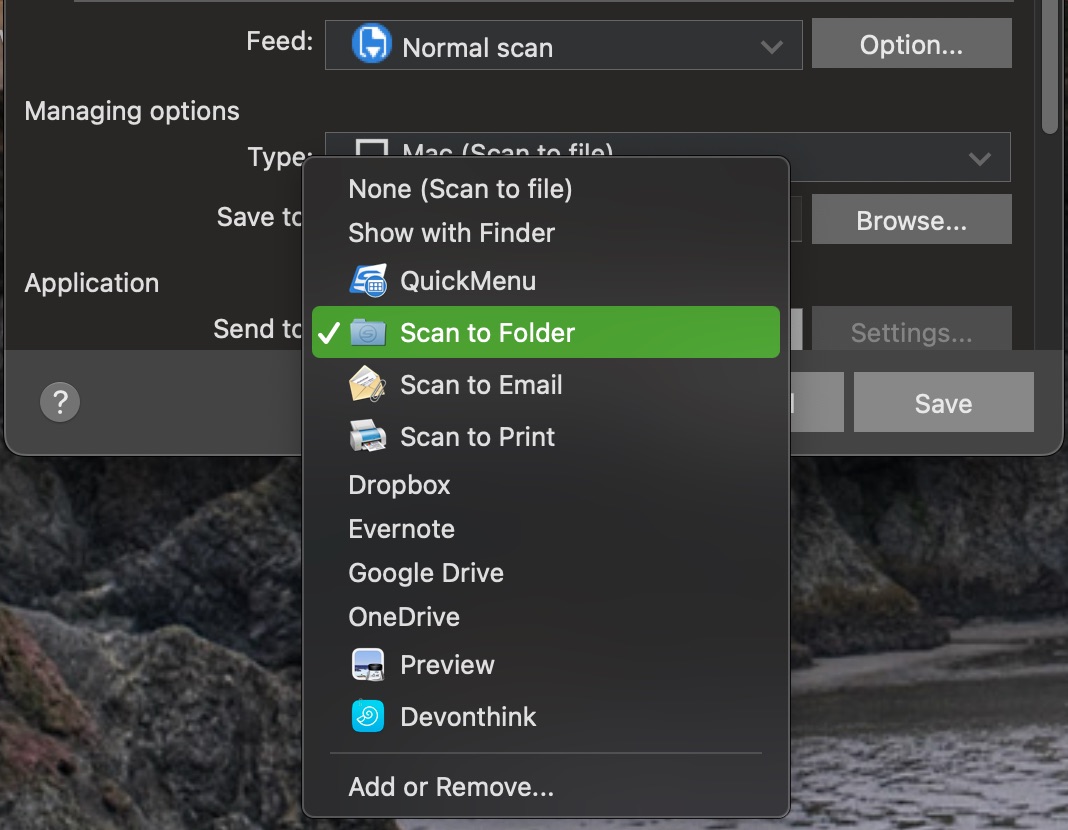Click the Browse... button
The width and height of the screenshot is (1068, 830).
click(x=911, y=220)
